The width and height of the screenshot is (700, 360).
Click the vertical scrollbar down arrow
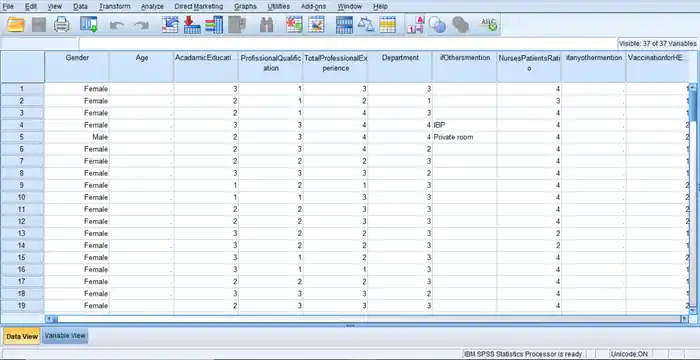[693, 310]
